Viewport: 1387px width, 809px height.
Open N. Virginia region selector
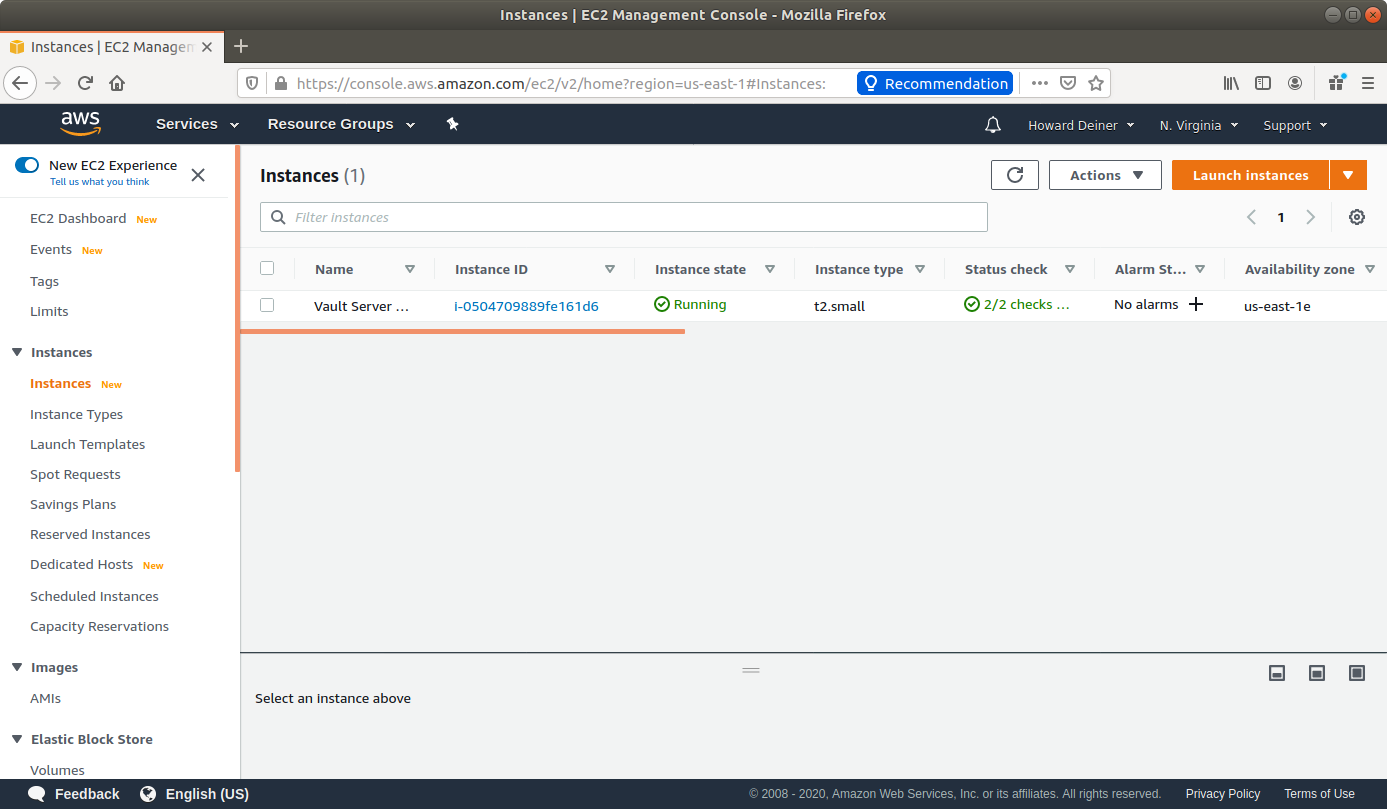coord(1199,125)
